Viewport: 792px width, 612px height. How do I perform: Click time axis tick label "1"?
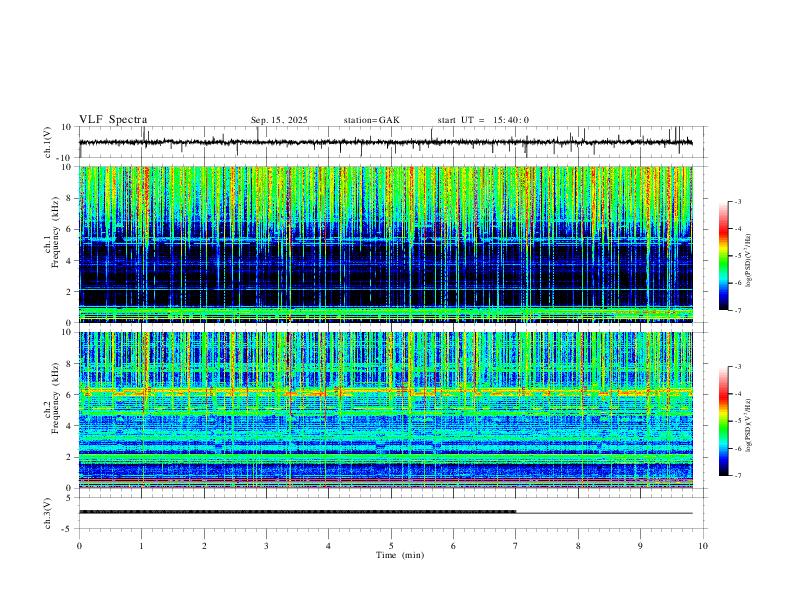click(x=141, y=546)
